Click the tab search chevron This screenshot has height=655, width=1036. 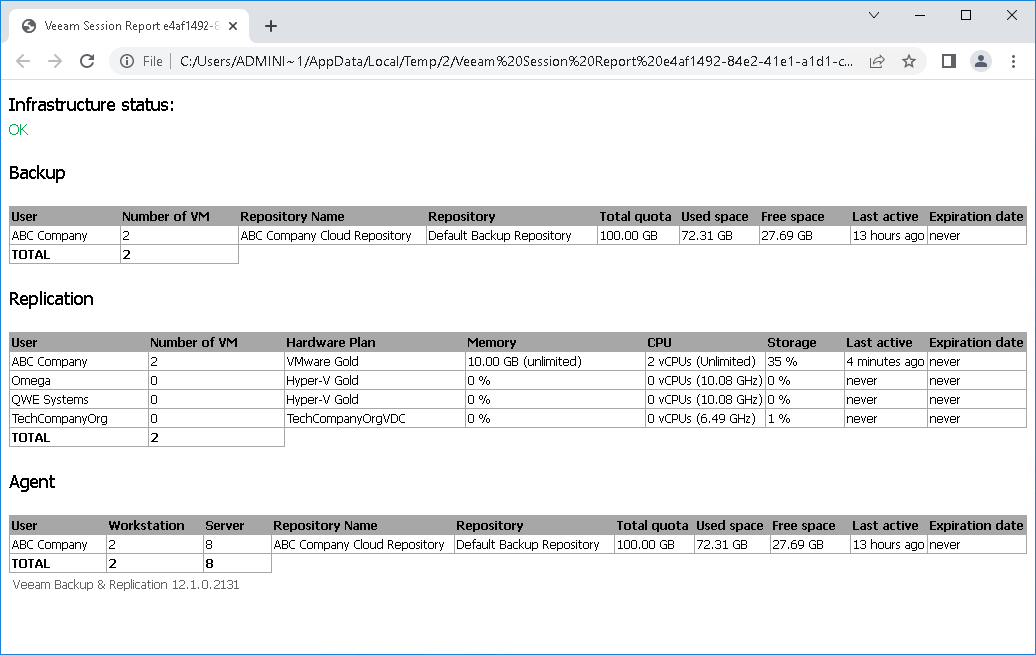point(873,15)
